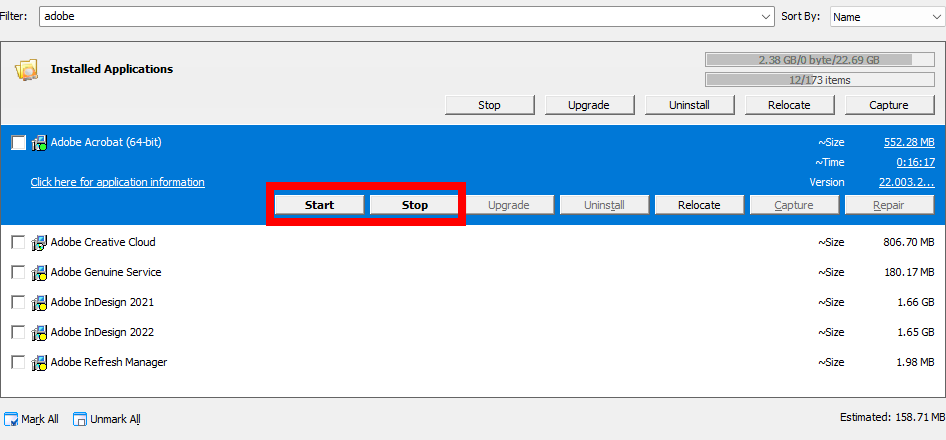Click Capture in the Adobe Acrobat row
This screenshot has height=440, width=946.
(794, 205)
